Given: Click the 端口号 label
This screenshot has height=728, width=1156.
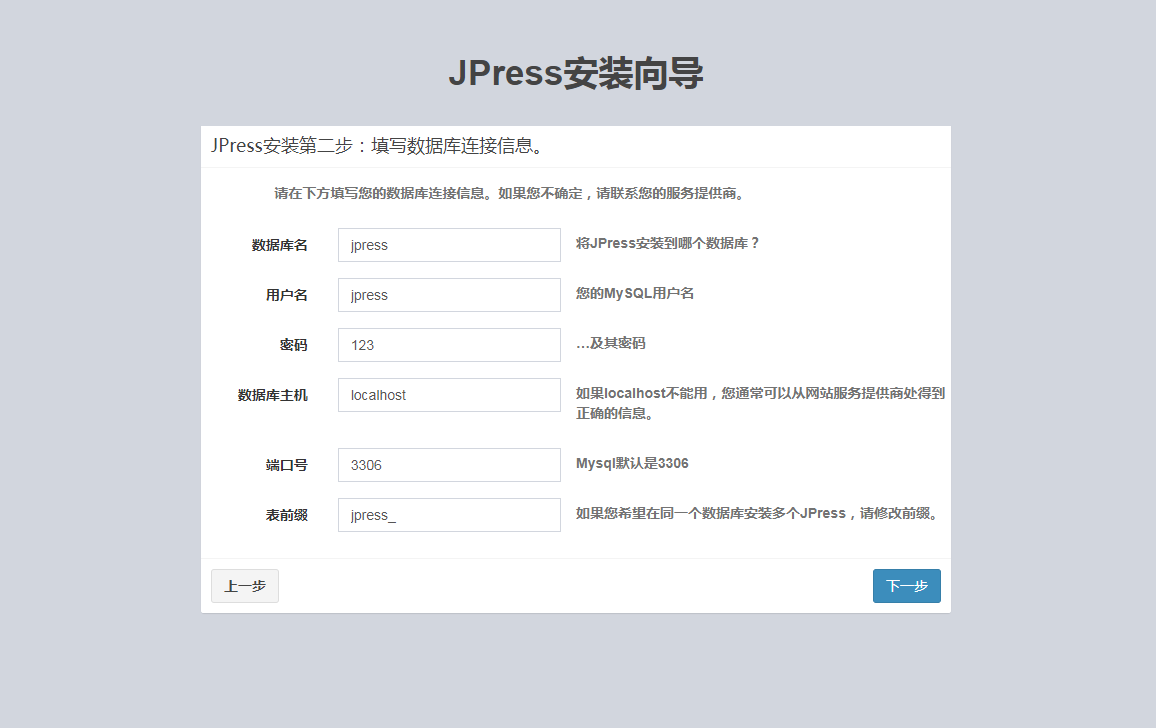Looking at the screenshot, I should point(287,466).
